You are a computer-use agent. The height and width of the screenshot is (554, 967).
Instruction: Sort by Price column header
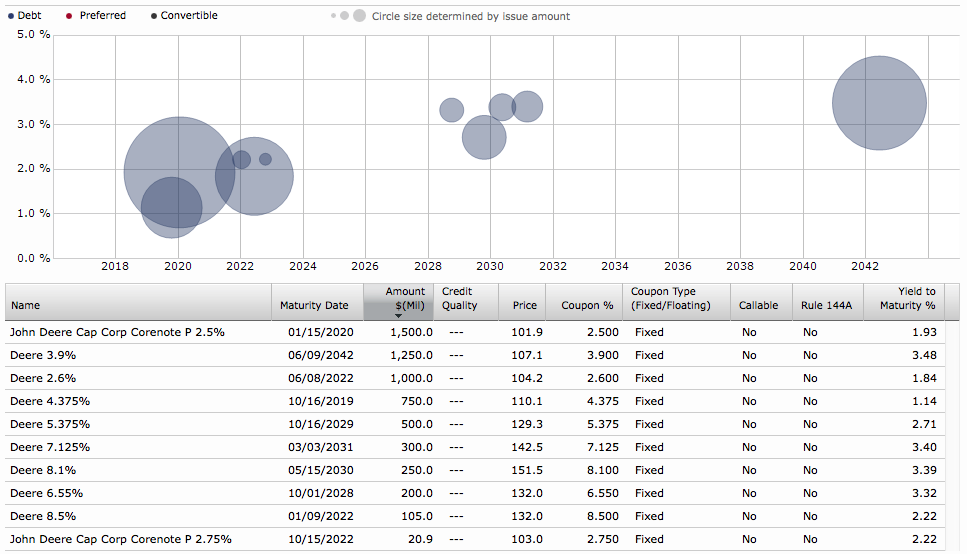(522, 302)
